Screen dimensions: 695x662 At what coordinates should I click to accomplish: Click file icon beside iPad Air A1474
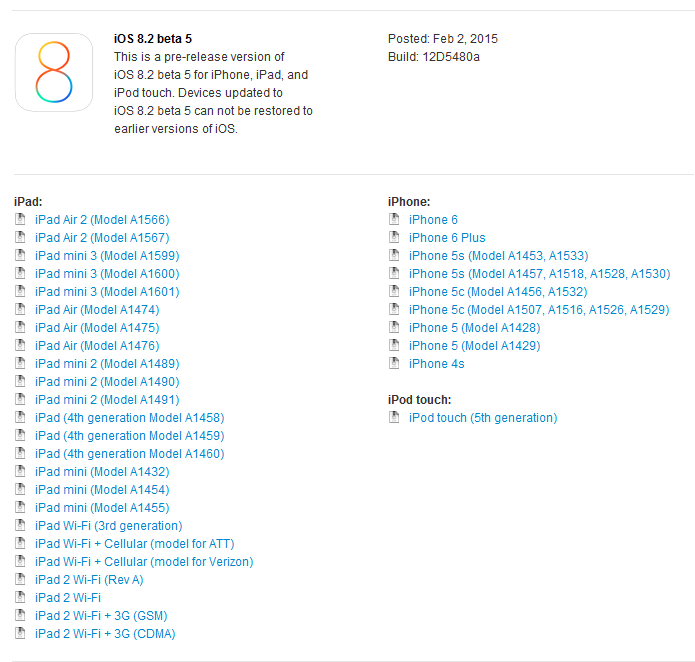click(x=20, y=309)
